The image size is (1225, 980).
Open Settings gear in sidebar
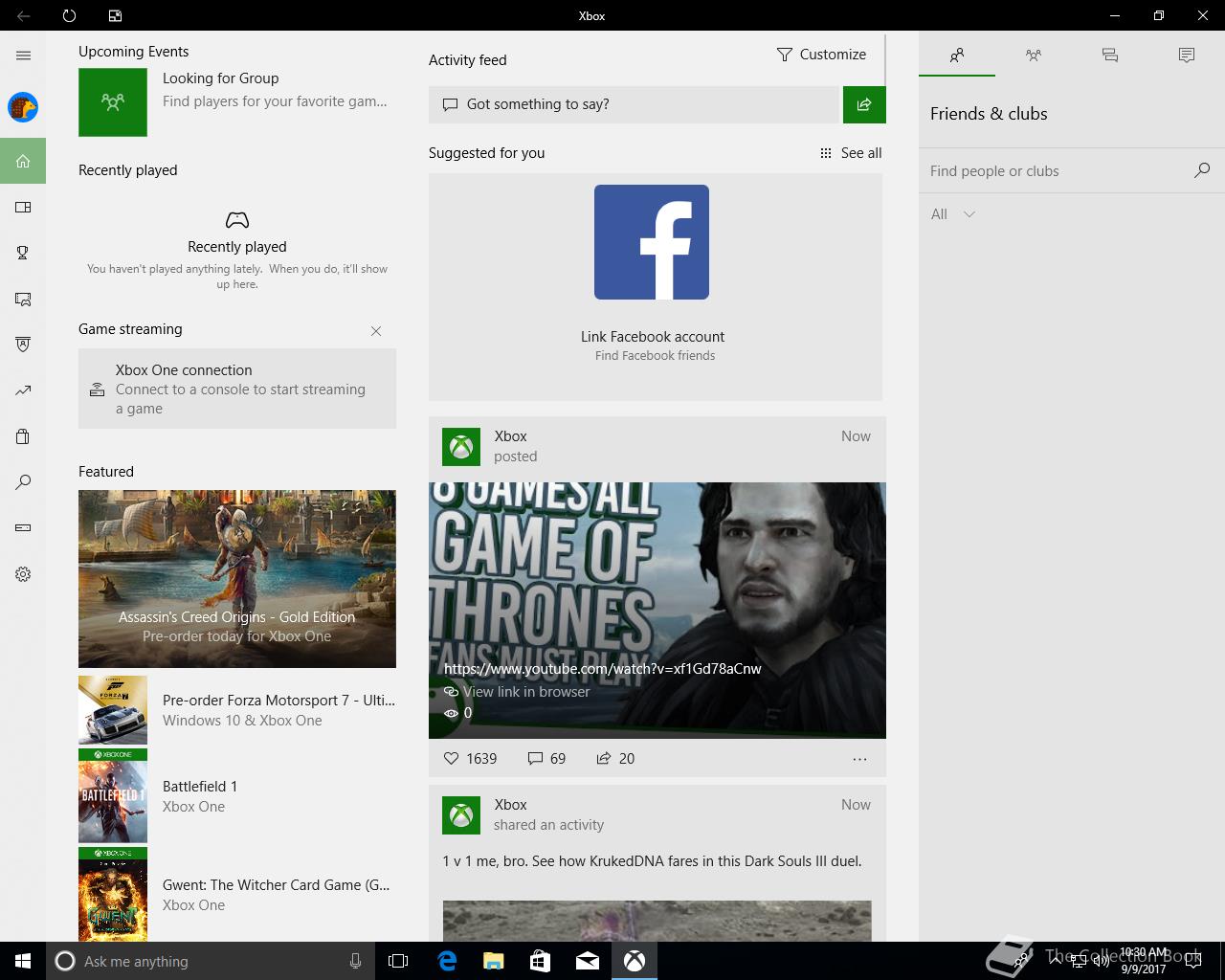pos(23,574)
